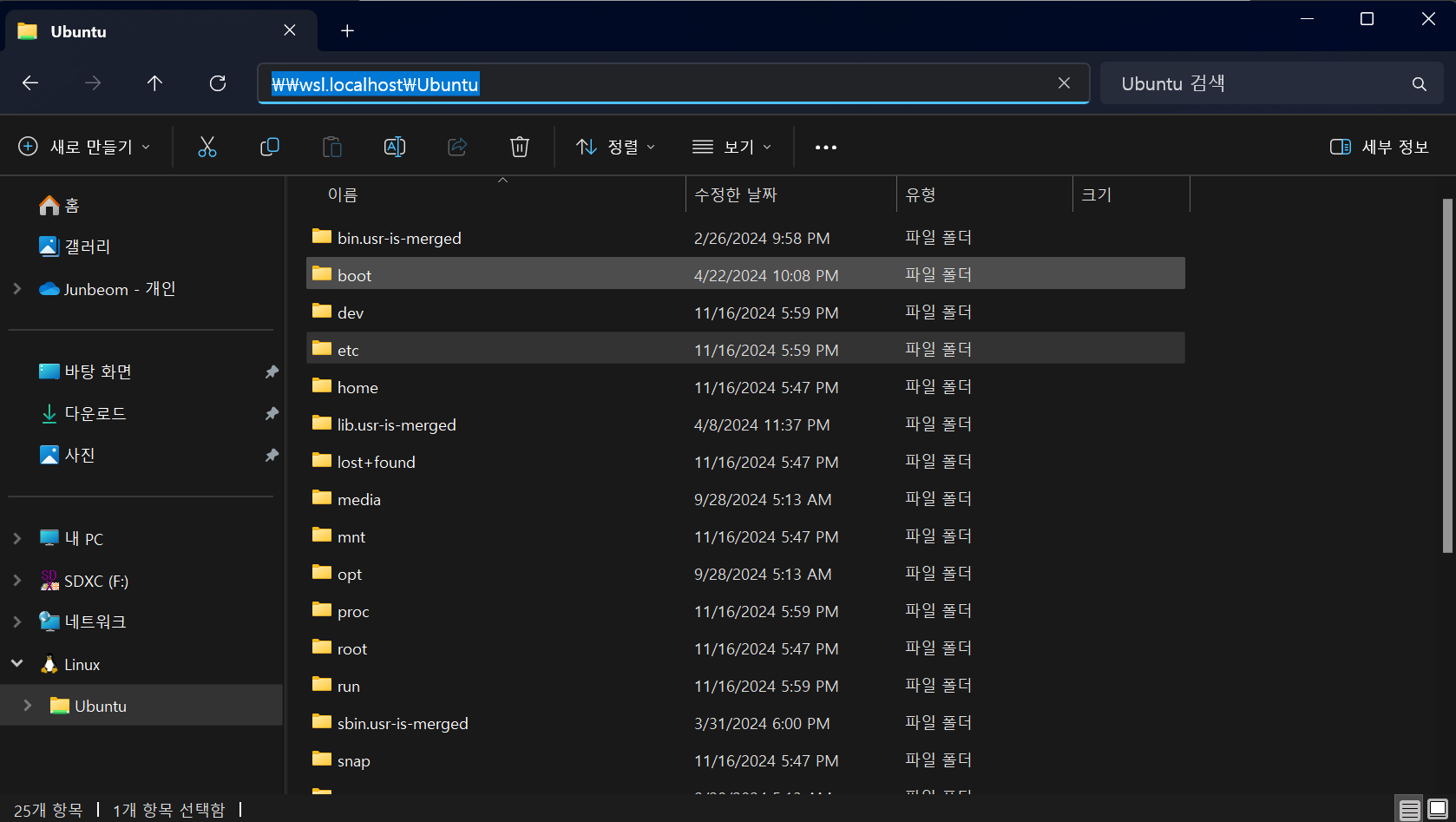Open Gallery (갤러리) in navigation pane
The width and height of the screenshot is (1456, 822).
click(x=75, y=247)
